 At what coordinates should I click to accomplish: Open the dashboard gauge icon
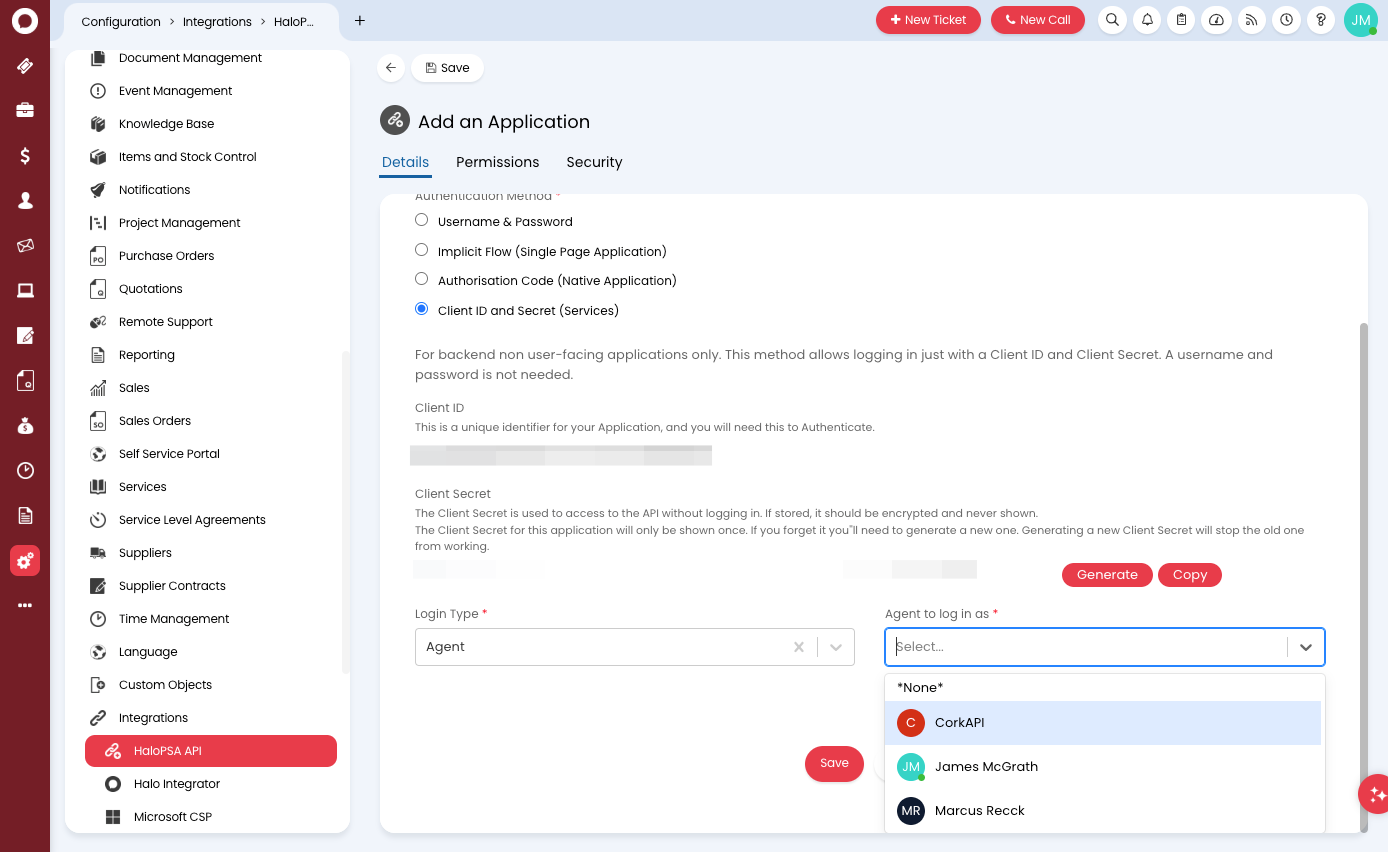click(1217, 20)
